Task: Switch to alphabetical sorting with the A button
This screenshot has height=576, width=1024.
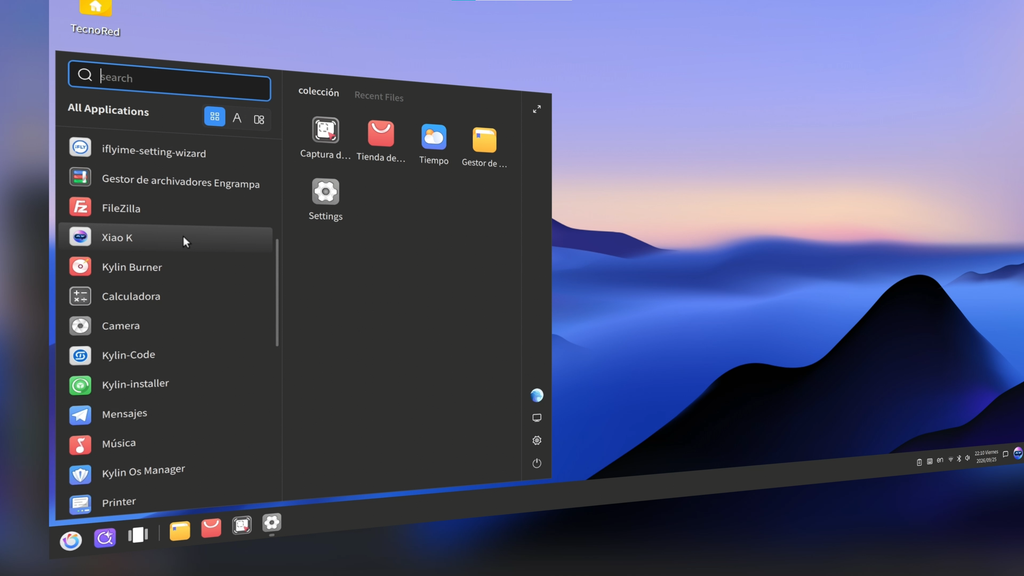Action: [x=237, y=118]
